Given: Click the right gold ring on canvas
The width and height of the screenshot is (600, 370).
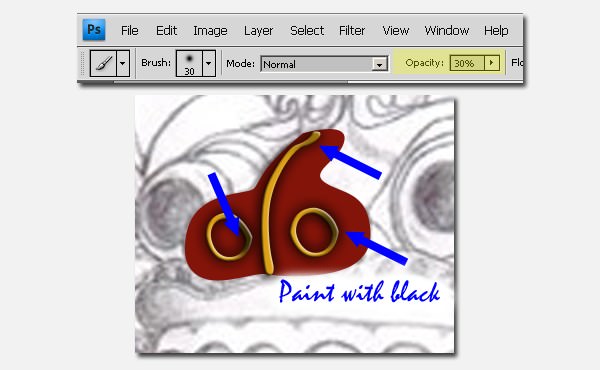Looking at the screenshot, I should coord(315,232).
